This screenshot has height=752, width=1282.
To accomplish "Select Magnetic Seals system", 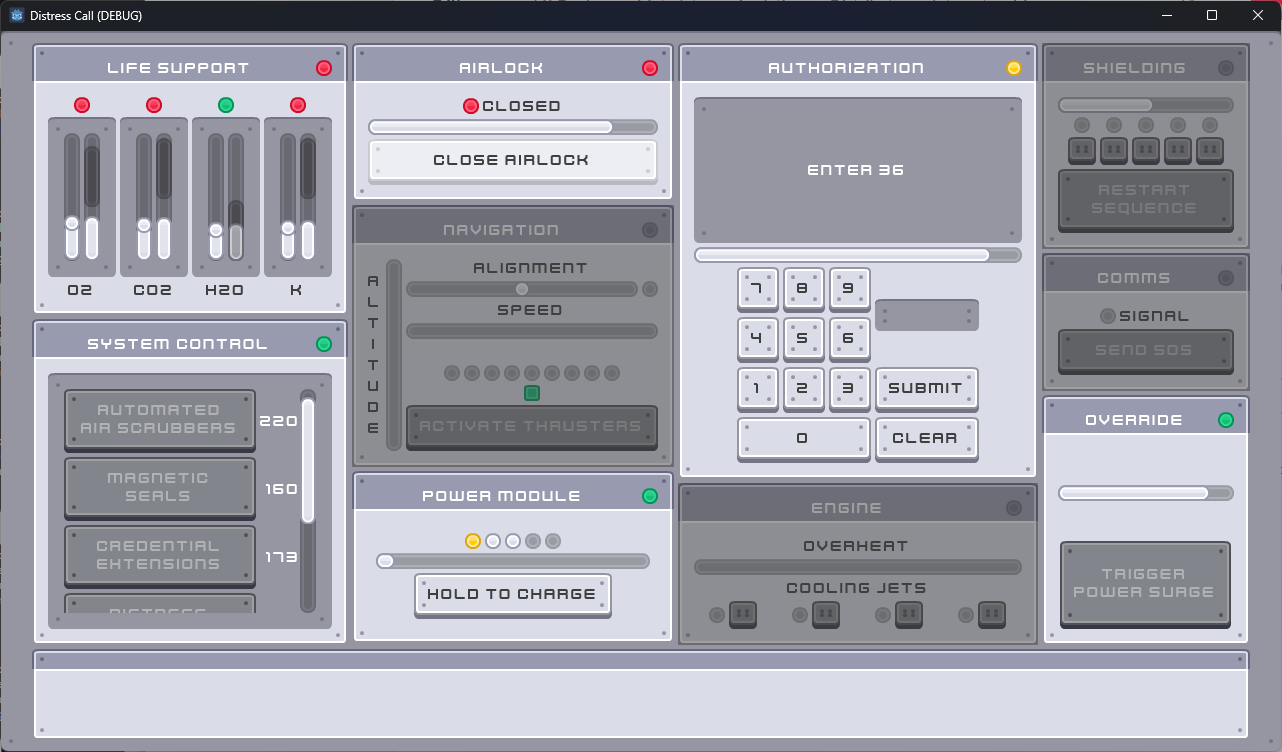I will pyautogui.click(x=159, y=488).
